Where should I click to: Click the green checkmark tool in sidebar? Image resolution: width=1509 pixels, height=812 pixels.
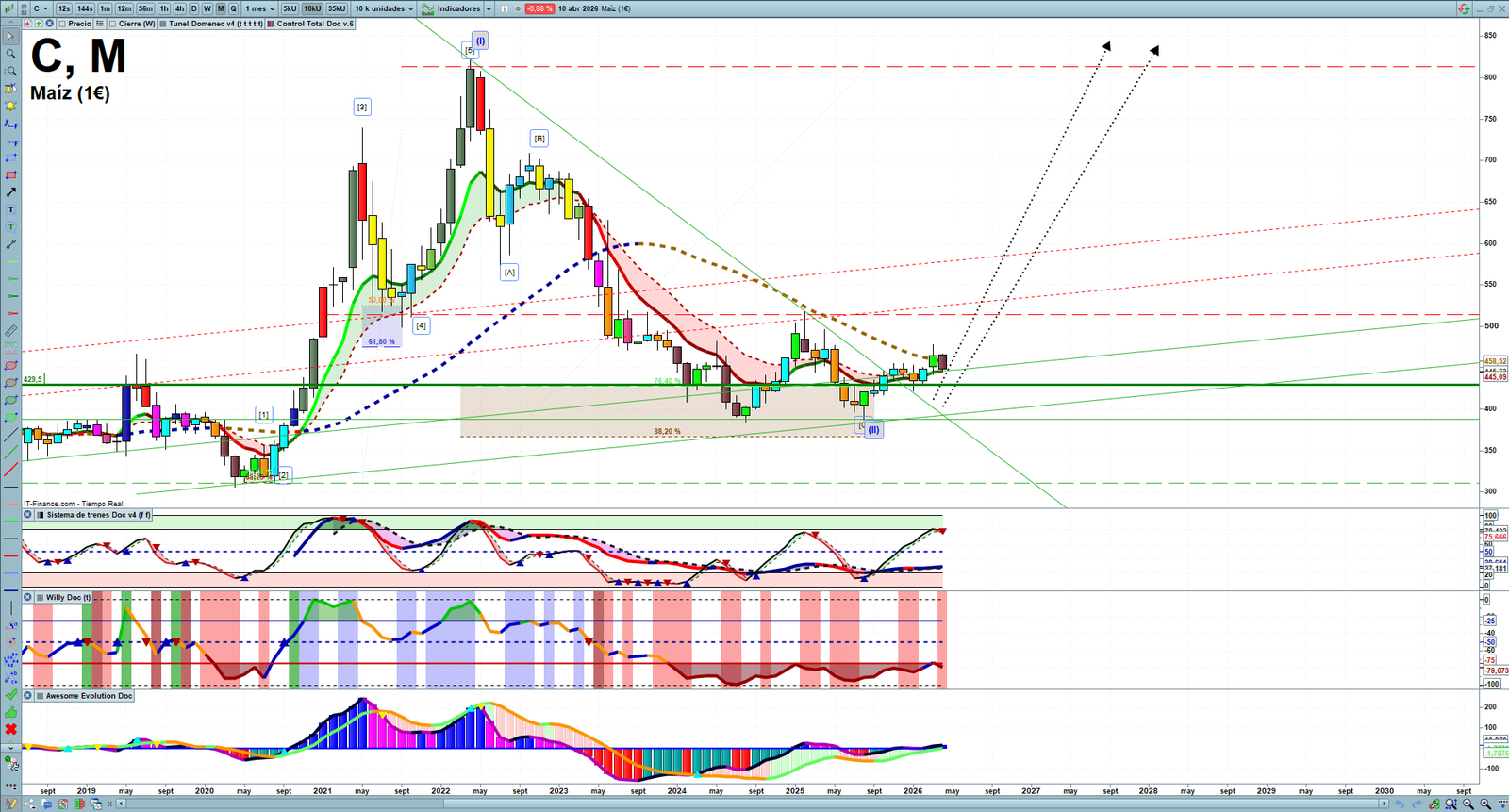click(x=10, y=695)
